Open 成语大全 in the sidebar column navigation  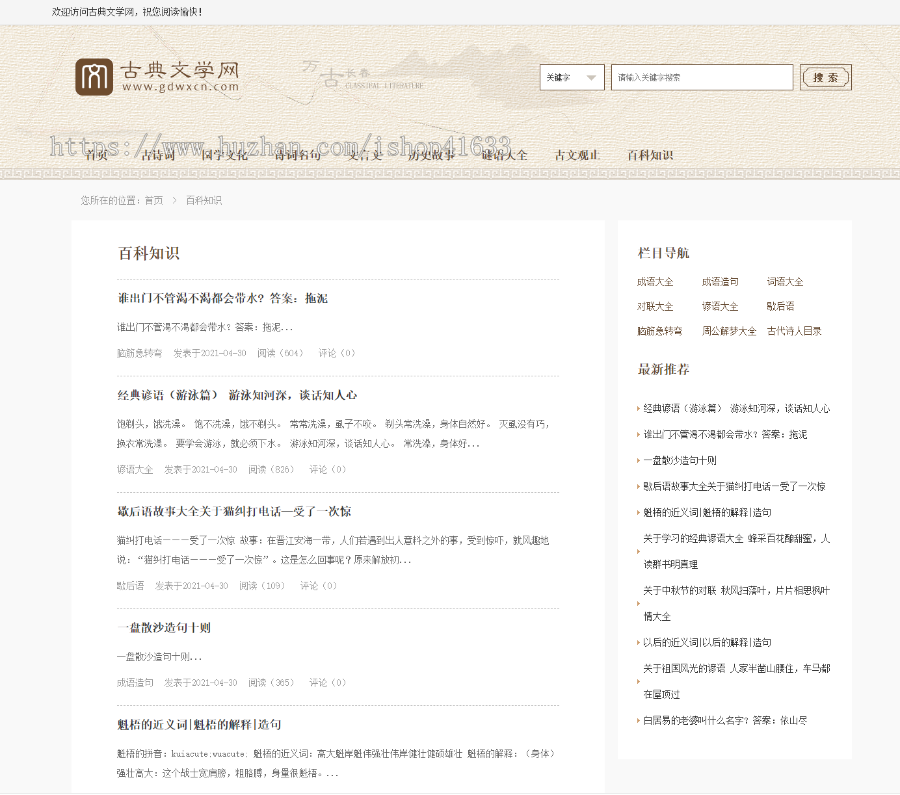(x=655, y=282)
